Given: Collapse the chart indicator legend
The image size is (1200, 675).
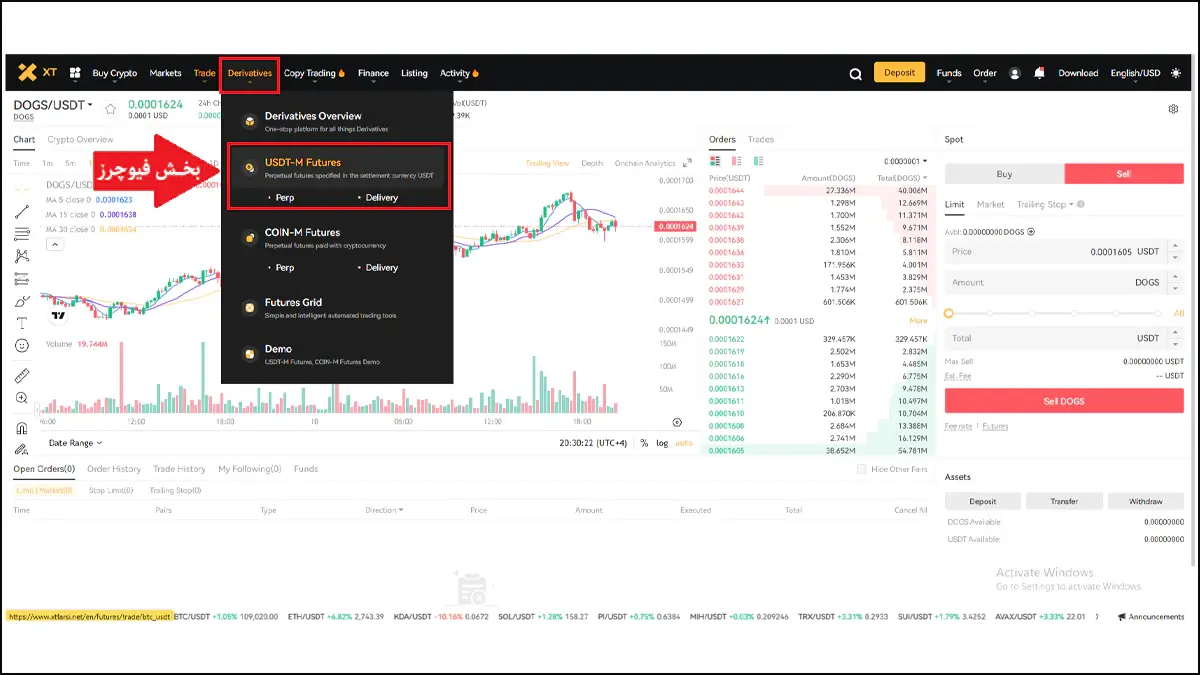Looking at the screenshot, I should pyautogui.click(x=54, y=244).
